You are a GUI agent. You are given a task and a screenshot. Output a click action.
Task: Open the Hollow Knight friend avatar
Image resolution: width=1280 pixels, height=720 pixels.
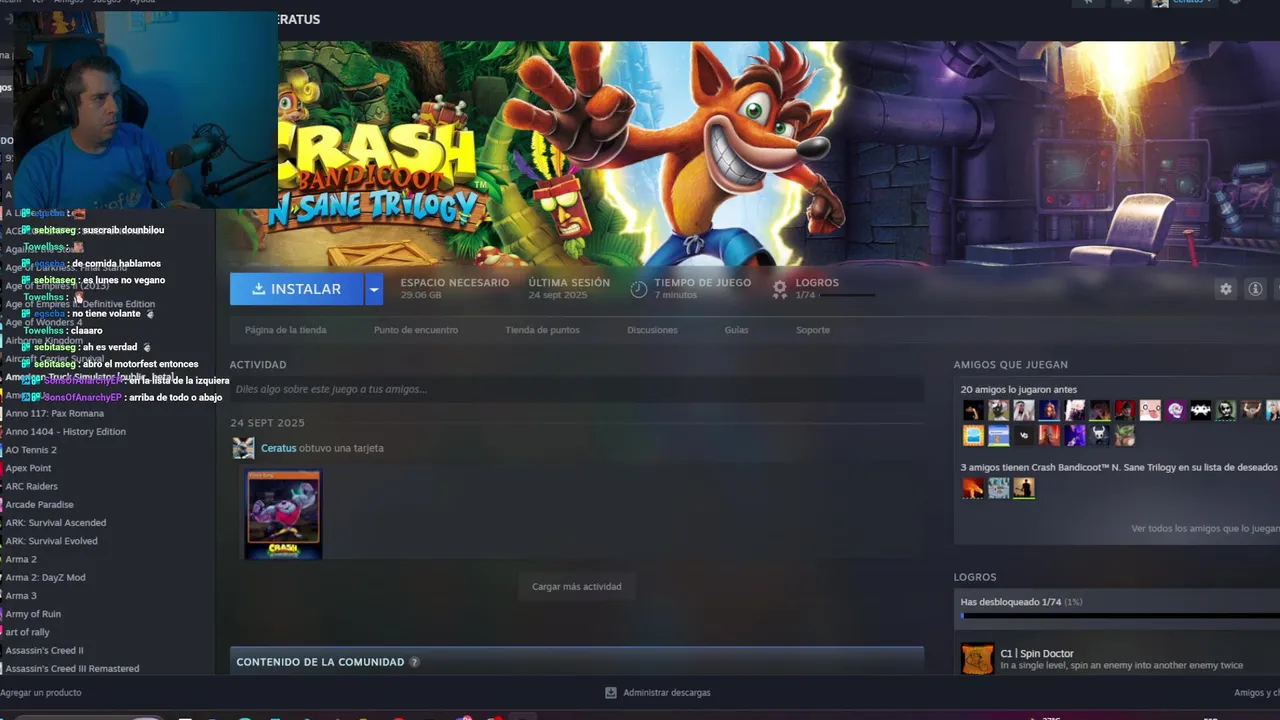pyautogui.click(x=1100, y=435)
